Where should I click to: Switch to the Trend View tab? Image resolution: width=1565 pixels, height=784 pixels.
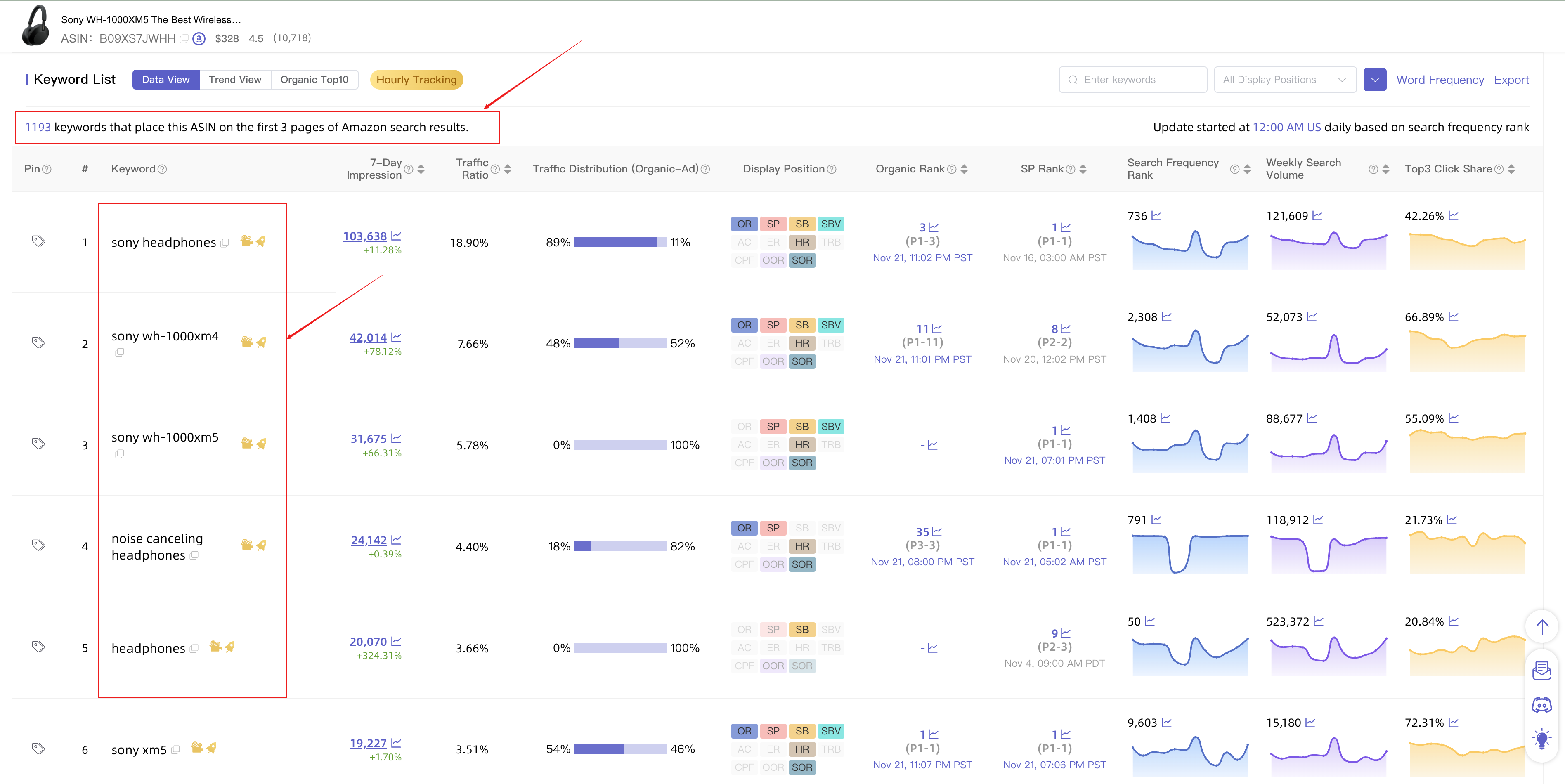(235, 80)
